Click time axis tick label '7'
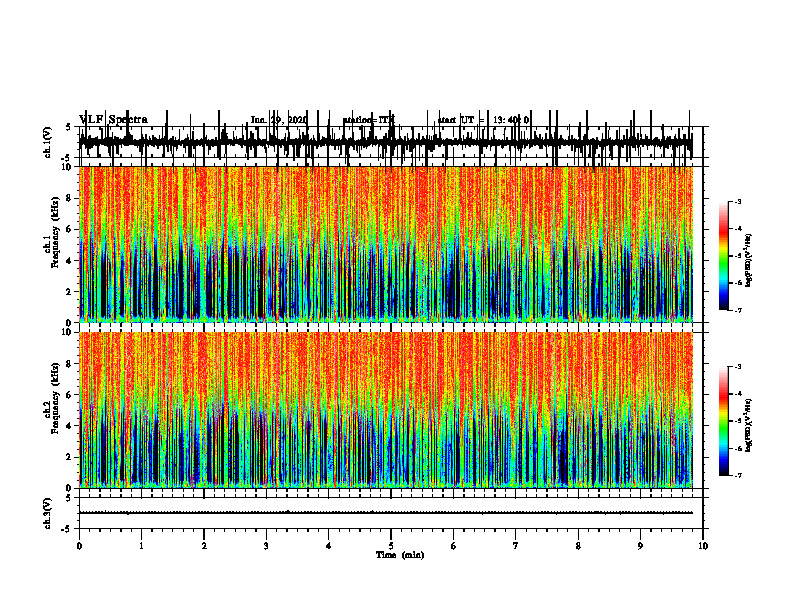Image resolution: width=792 pixels, height=612 pixels. coord(516,546)
